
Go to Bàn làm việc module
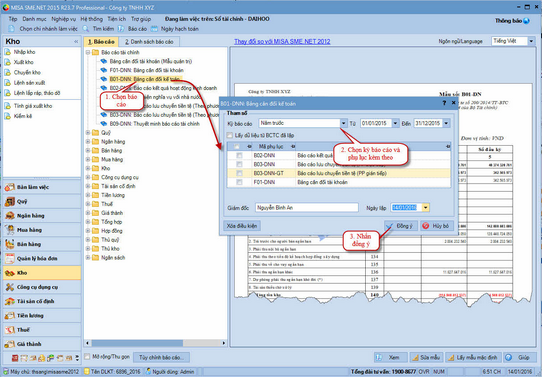tap(42, 187)
